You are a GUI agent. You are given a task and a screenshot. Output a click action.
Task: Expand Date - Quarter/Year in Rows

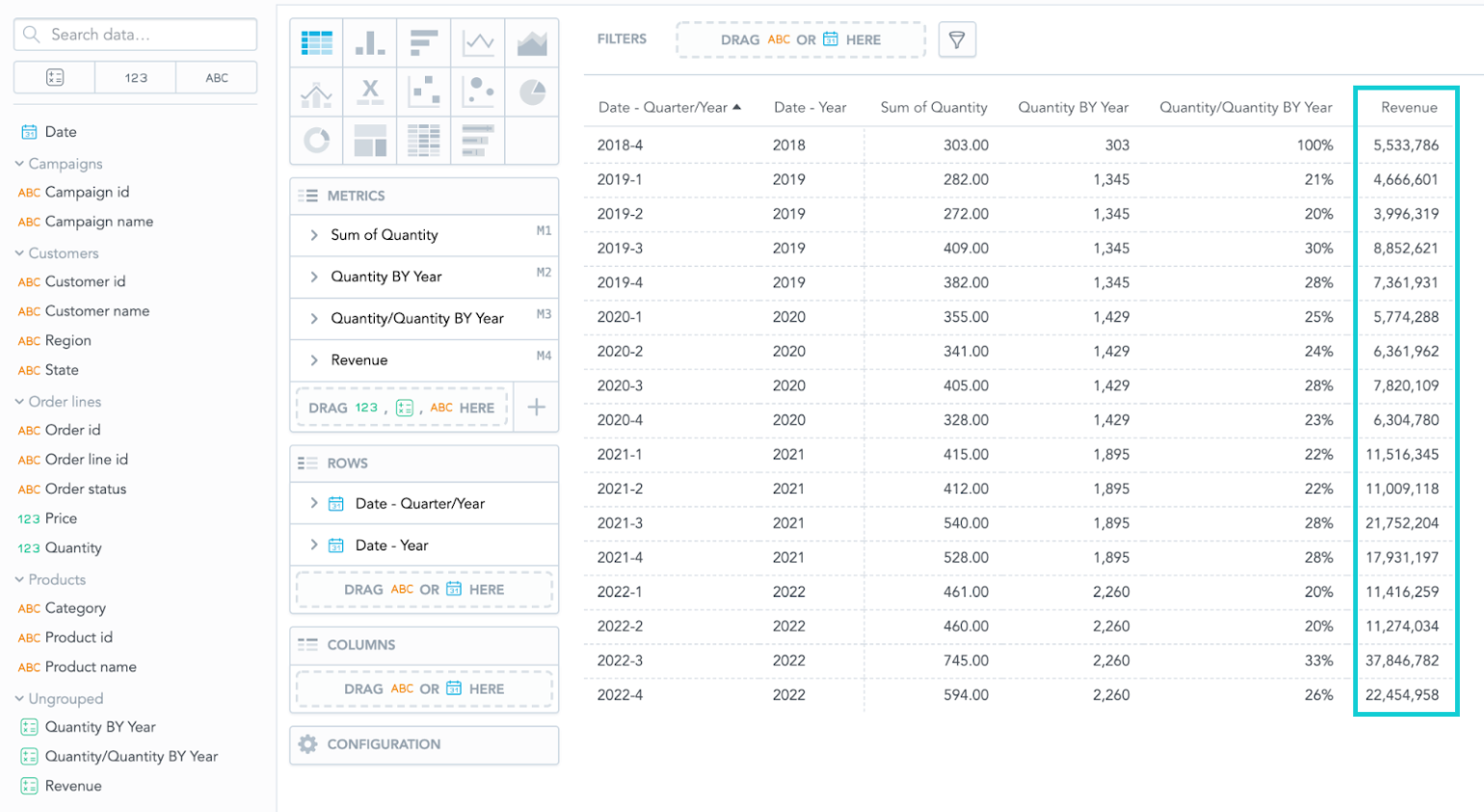tap(313, 503)
